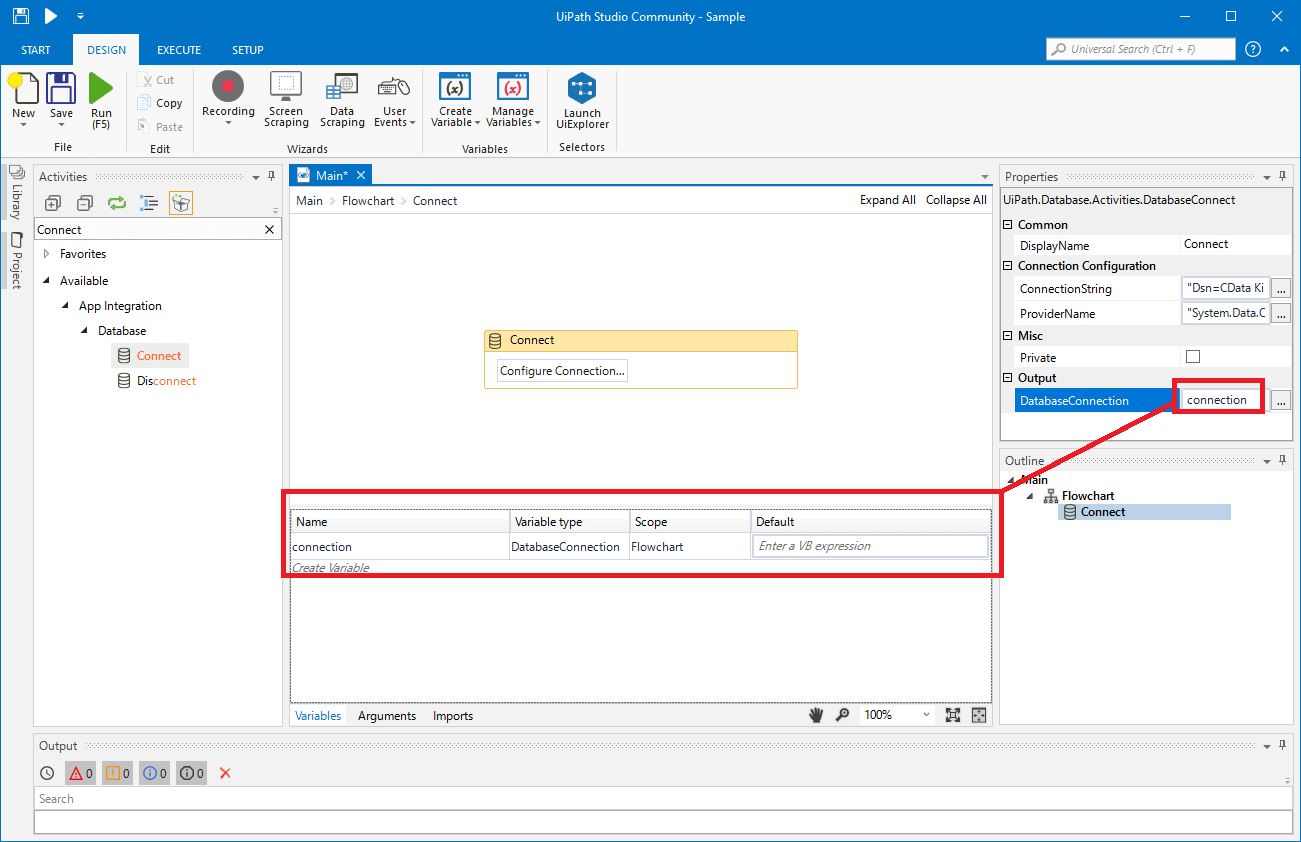Open ConnectionString ellipsis editor button

tap(1281, 289)
